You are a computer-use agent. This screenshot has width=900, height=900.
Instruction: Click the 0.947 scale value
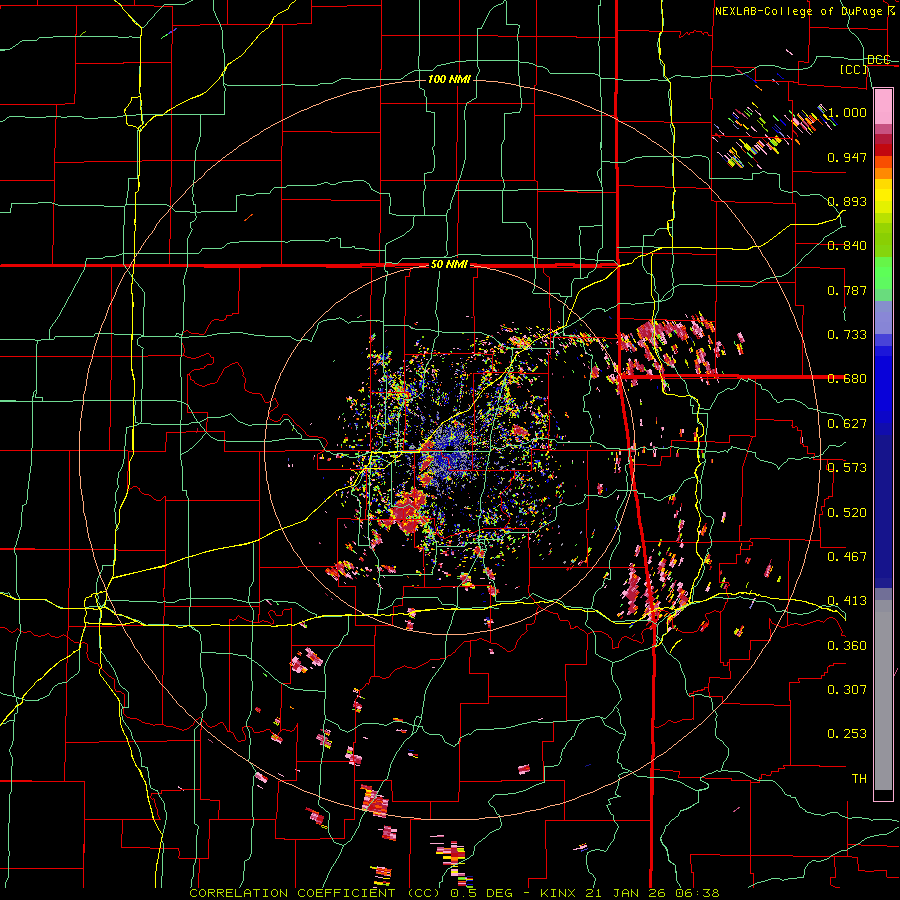click(x=847, y=157)
